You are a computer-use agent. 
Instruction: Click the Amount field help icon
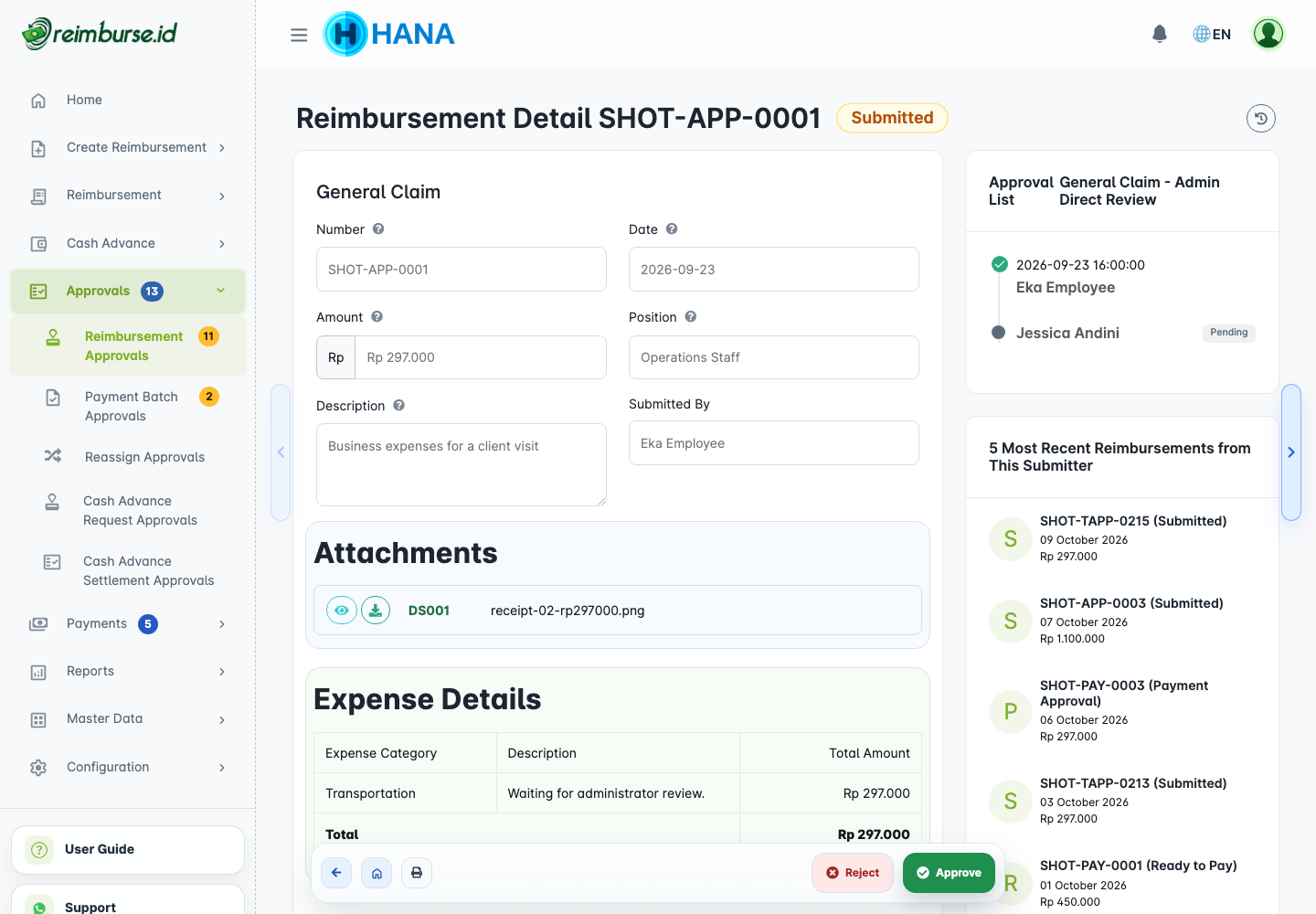377,316
